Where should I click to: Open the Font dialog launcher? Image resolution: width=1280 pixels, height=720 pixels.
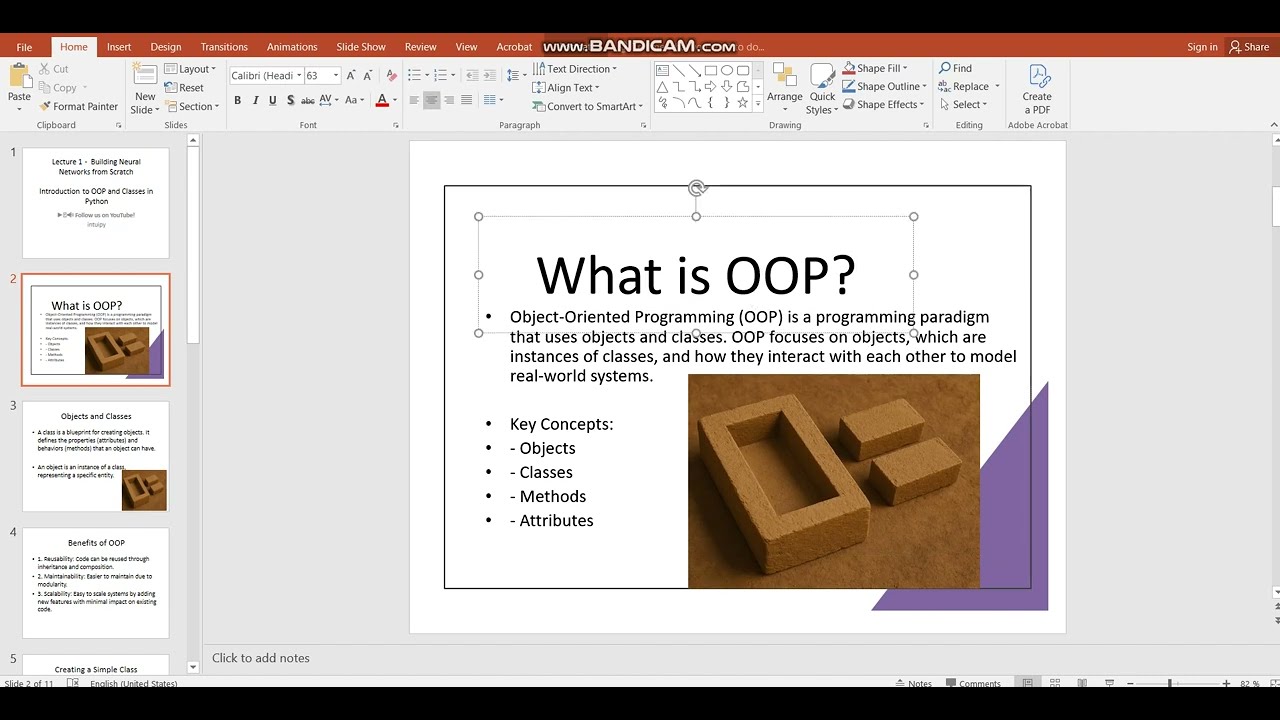(396, 125)
